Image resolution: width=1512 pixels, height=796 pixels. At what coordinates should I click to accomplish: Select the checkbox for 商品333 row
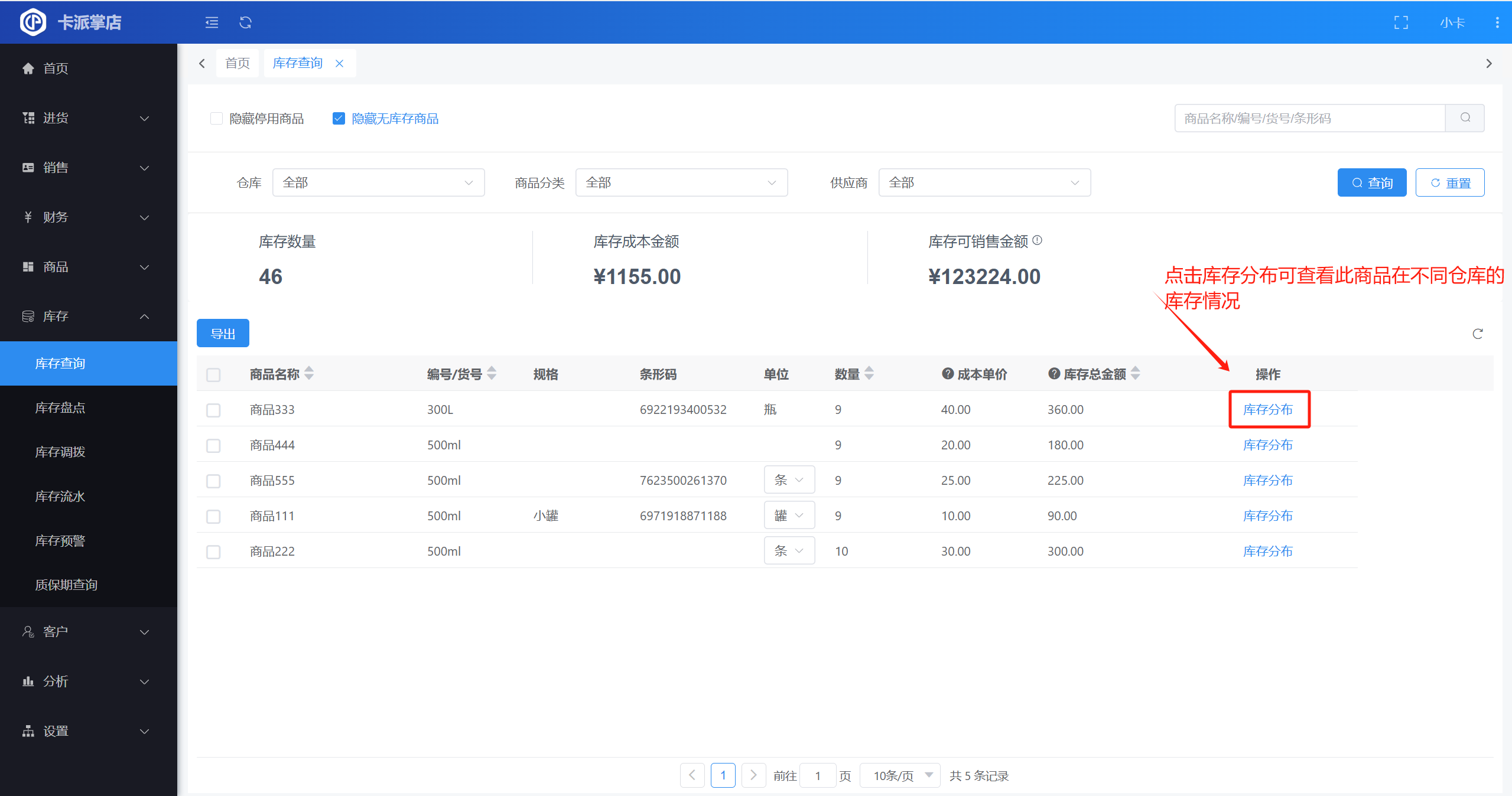tap(213, 410)
